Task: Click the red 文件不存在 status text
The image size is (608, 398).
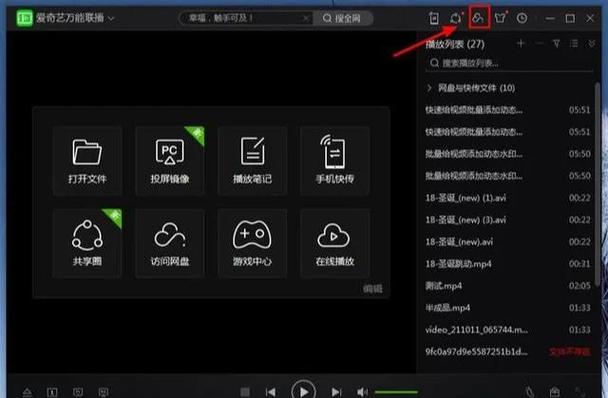Action: [570, 352]
